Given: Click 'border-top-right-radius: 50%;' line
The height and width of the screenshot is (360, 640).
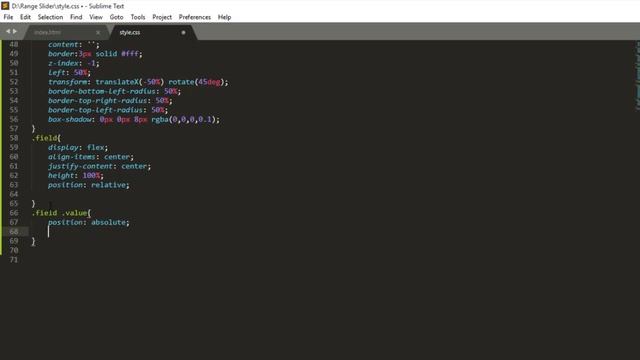Looking at the screenshot, I should click(x=110, y=100).
